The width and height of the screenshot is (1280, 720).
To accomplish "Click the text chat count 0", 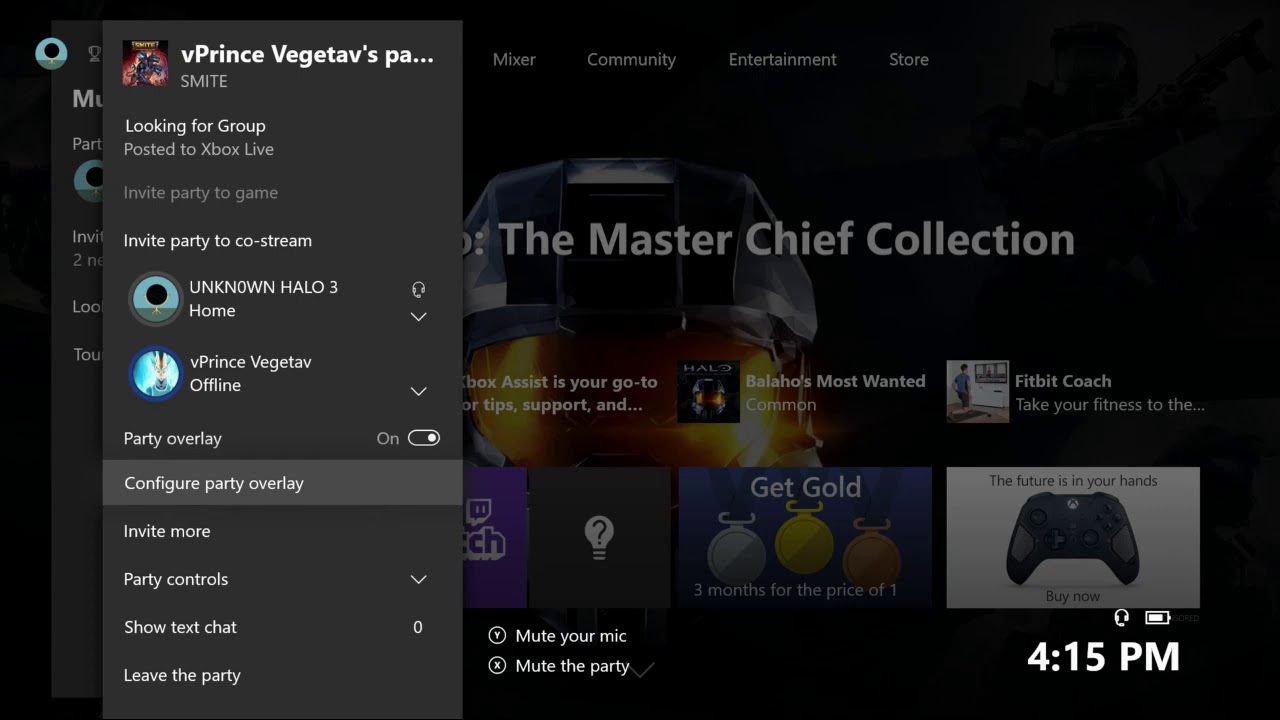I will click(x=418, y=627).
